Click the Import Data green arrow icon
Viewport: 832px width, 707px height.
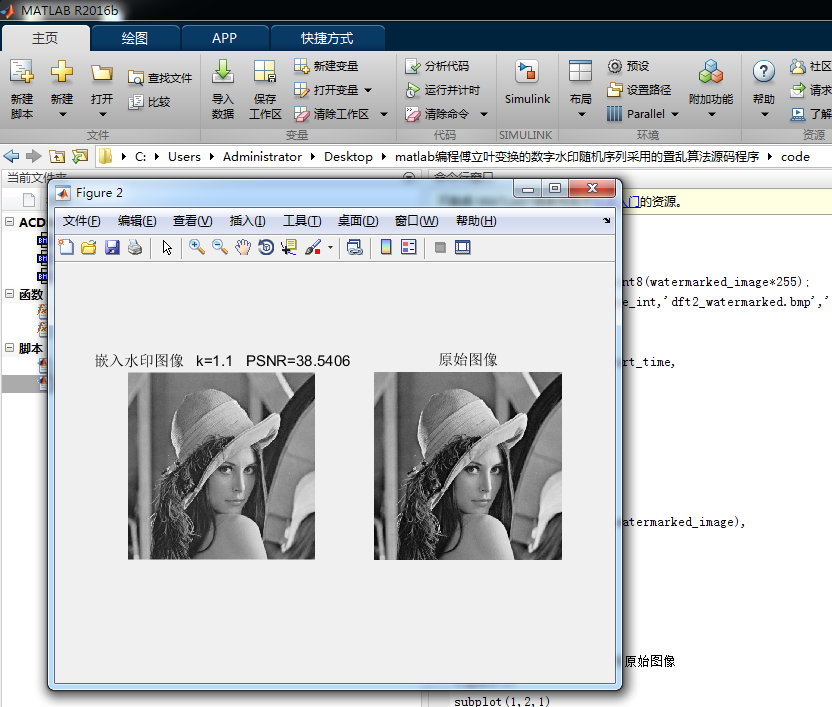pos(223,72)
